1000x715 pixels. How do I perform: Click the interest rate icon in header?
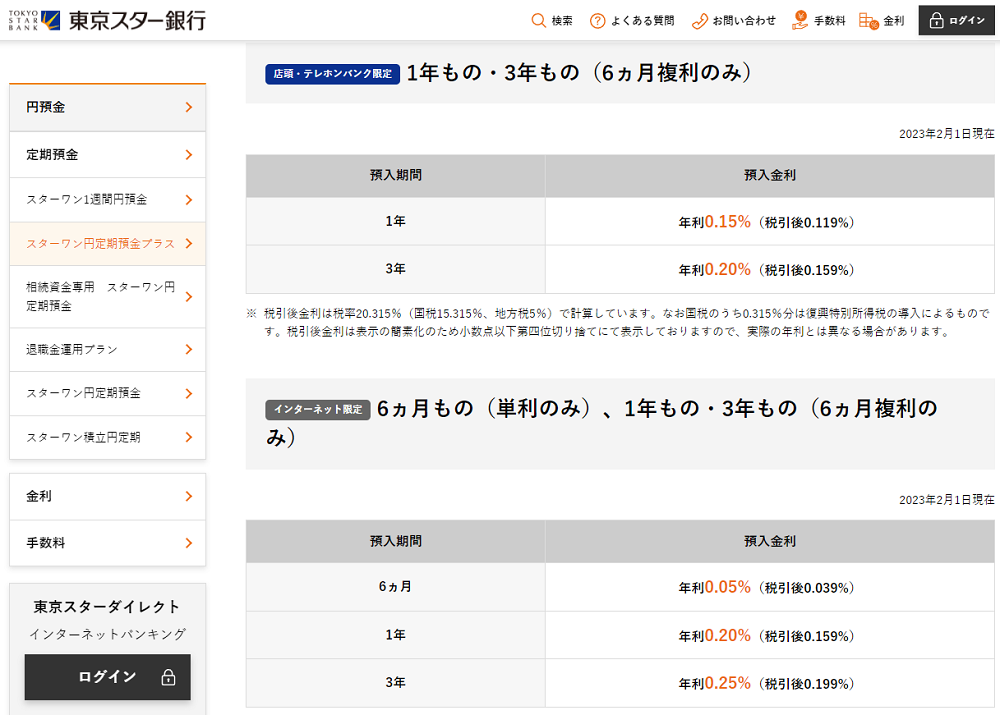pos(869,21)
